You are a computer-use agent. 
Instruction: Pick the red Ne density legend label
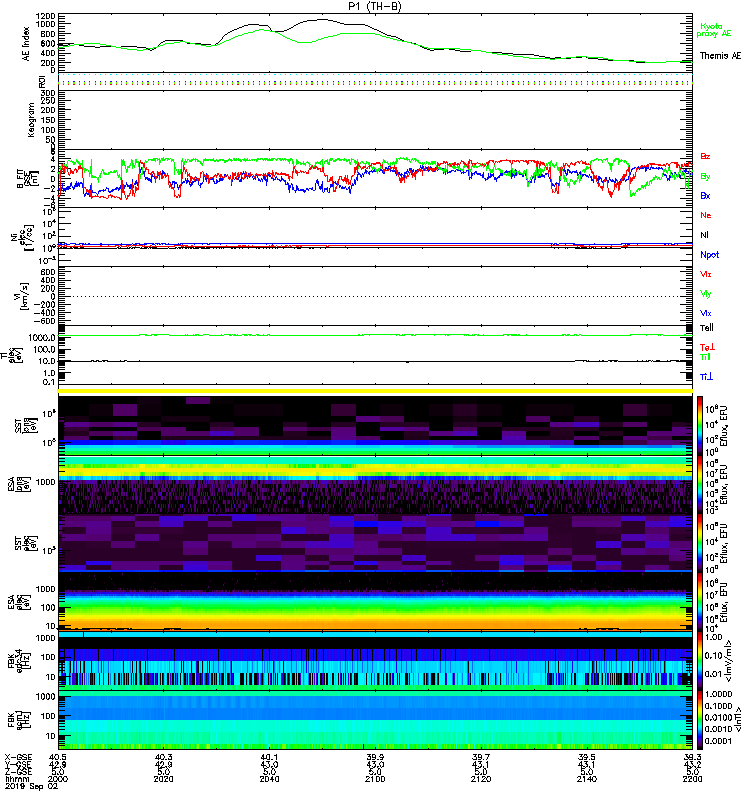[x=706, y=215]
